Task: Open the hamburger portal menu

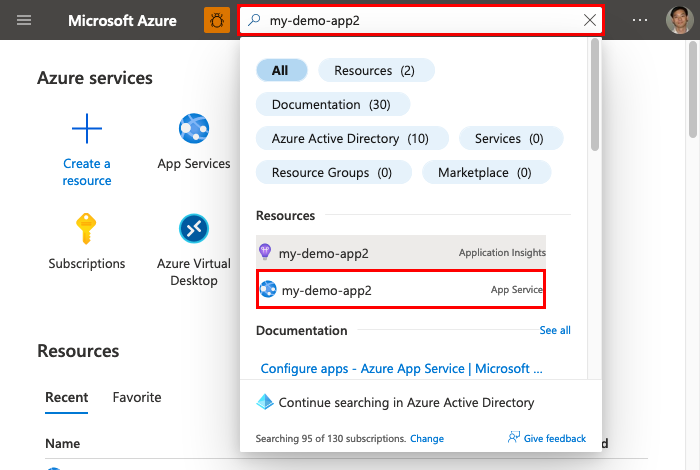Action: [x=24, y=20]
